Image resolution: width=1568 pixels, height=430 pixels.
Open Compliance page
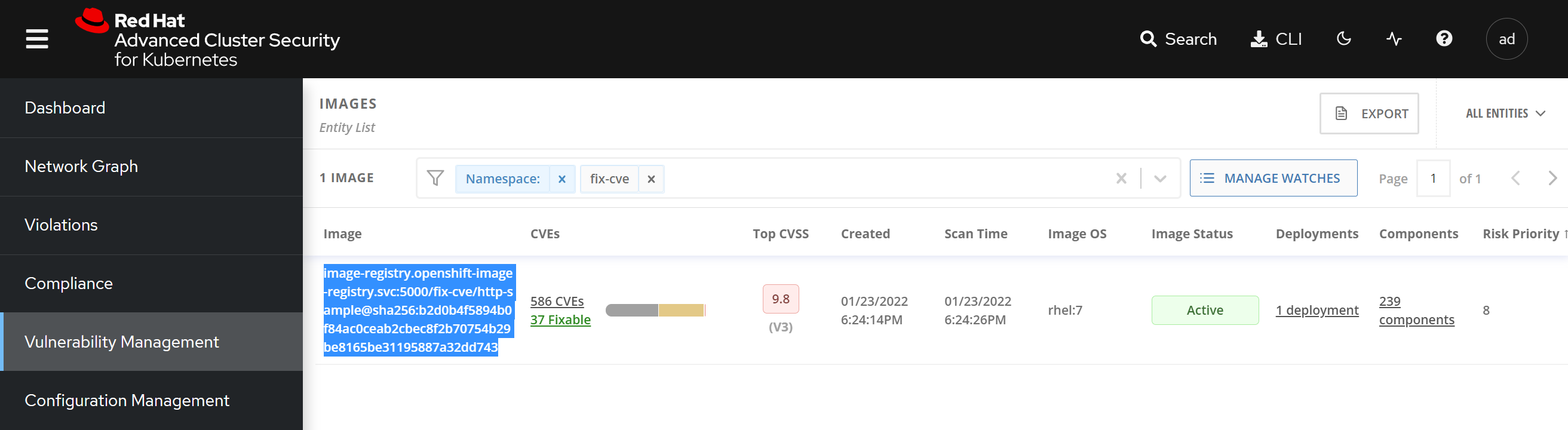click(152, 284)
